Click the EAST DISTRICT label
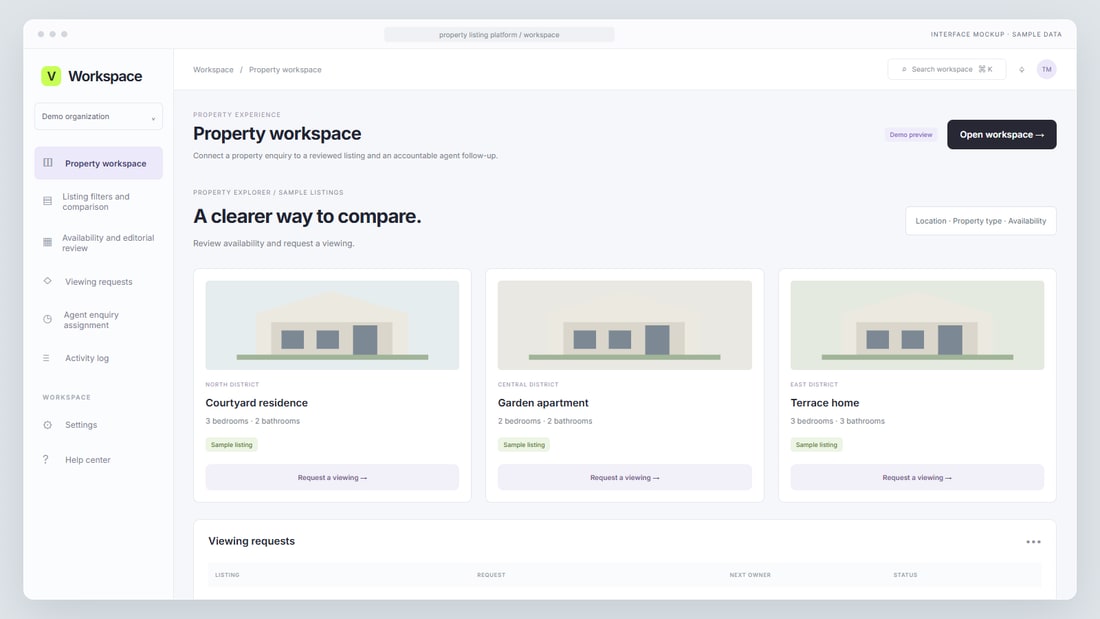The image size is (1100, 619). pos(814,385)
